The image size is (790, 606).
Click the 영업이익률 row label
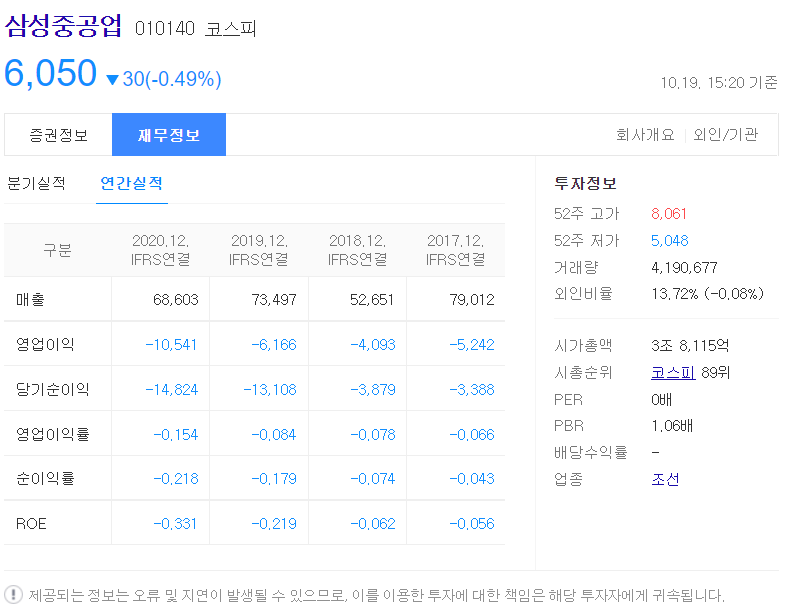[52, 434]
